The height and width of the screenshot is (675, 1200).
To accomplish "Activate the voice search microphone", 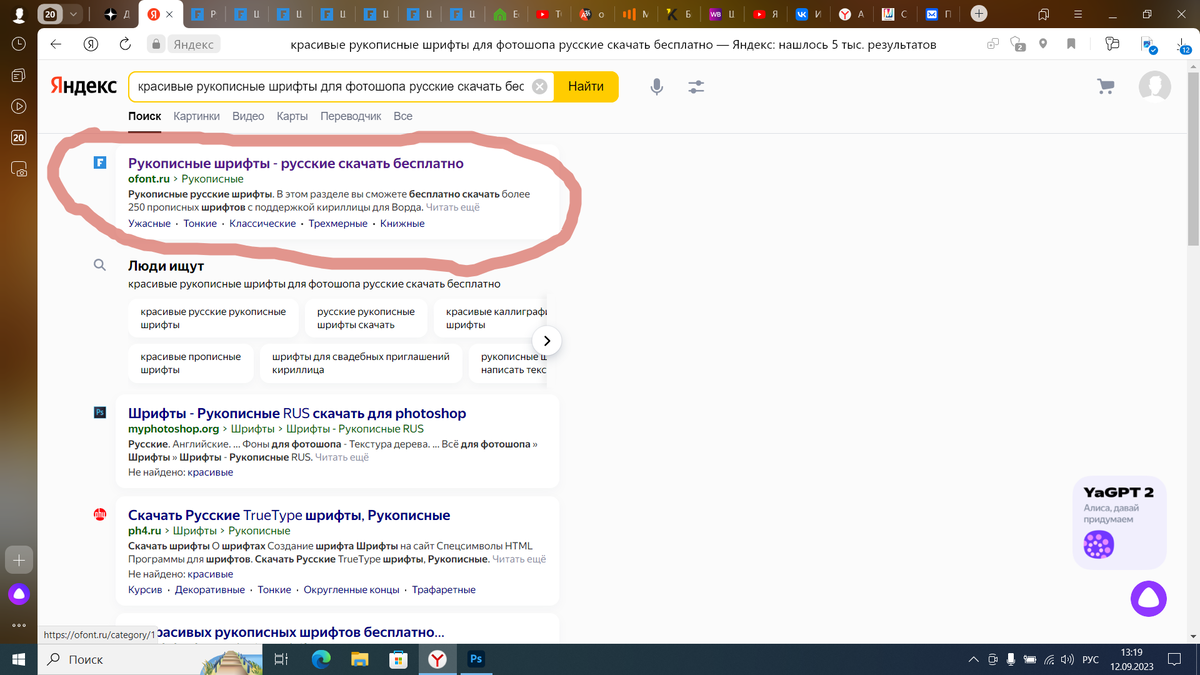I will tap(656, 86).
